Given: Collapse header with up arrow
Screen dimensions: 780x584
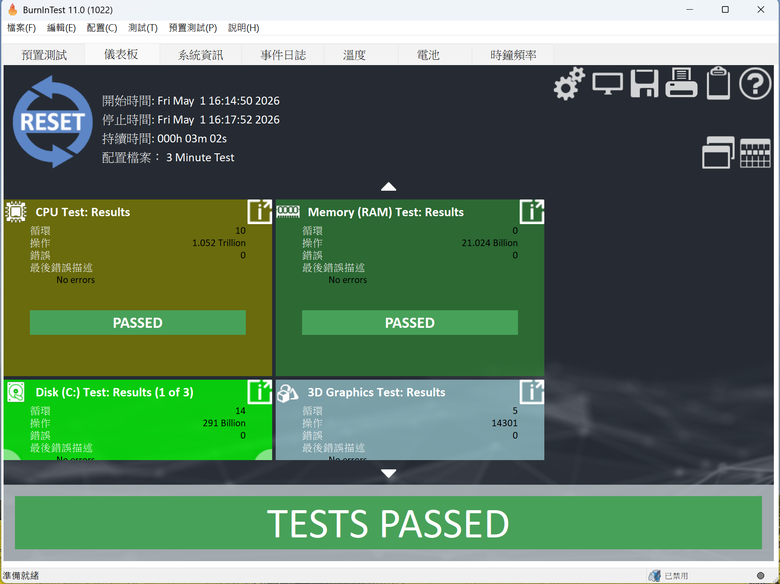Looking at the screenshot, I should click(x=389, y=187).
